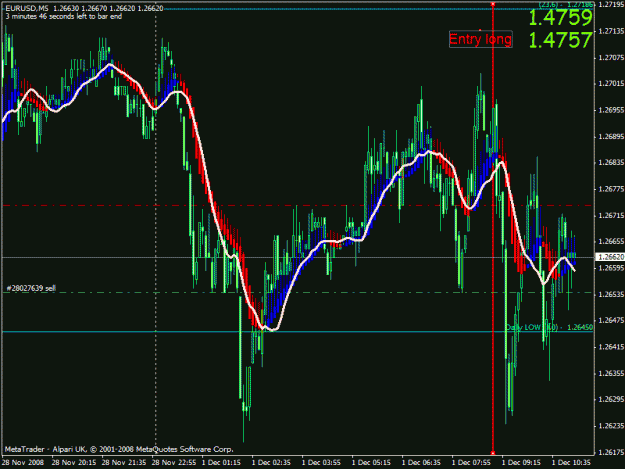
Task: Click the '1 Dec 06:35' time axis label
Action: pyautogui.click(x=421, y=463)
